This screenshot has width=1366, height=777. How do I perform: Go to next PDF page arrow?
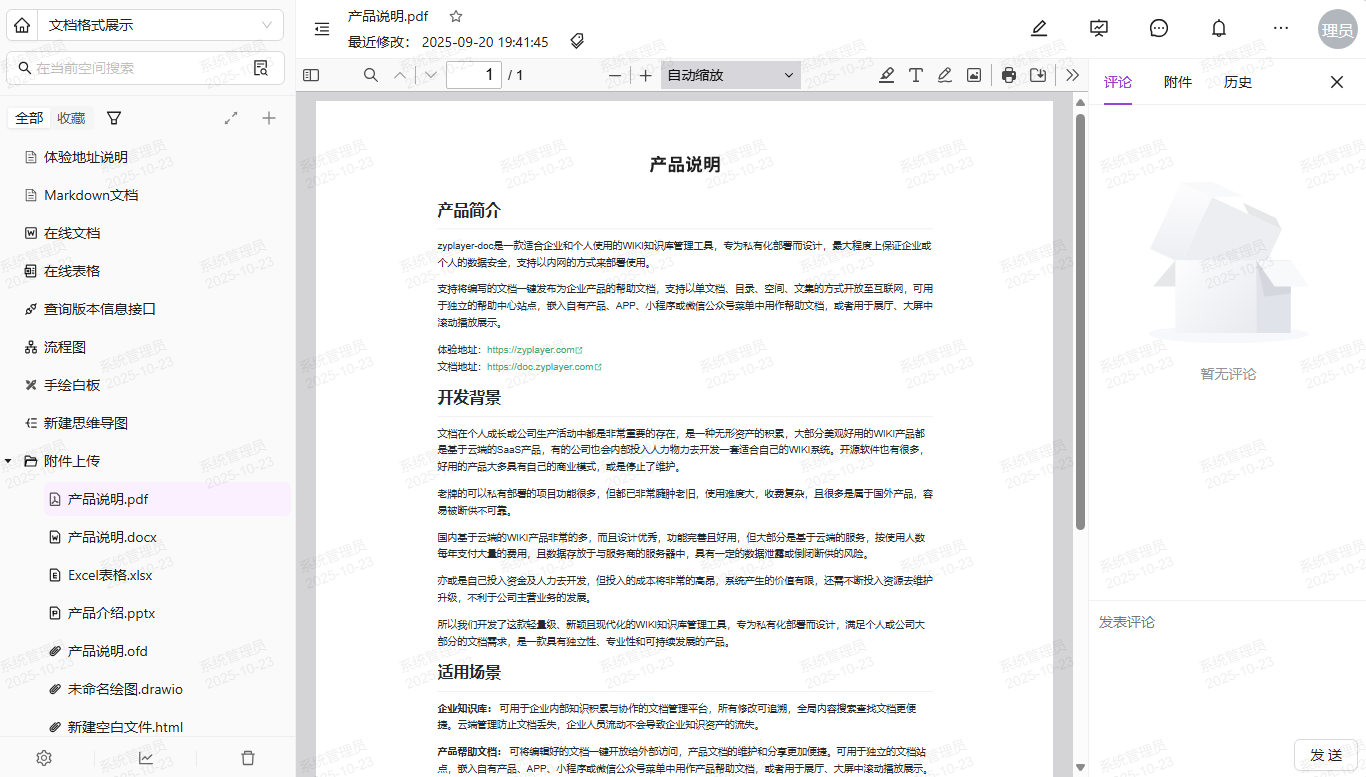click(431, 75)
